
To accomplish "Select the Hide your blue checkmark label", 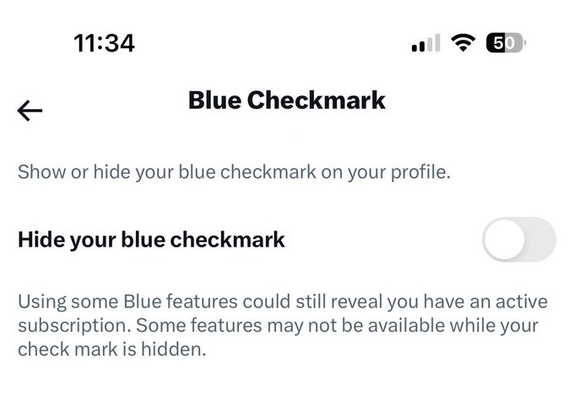I will pyautogui.click(x=151, y=240).
